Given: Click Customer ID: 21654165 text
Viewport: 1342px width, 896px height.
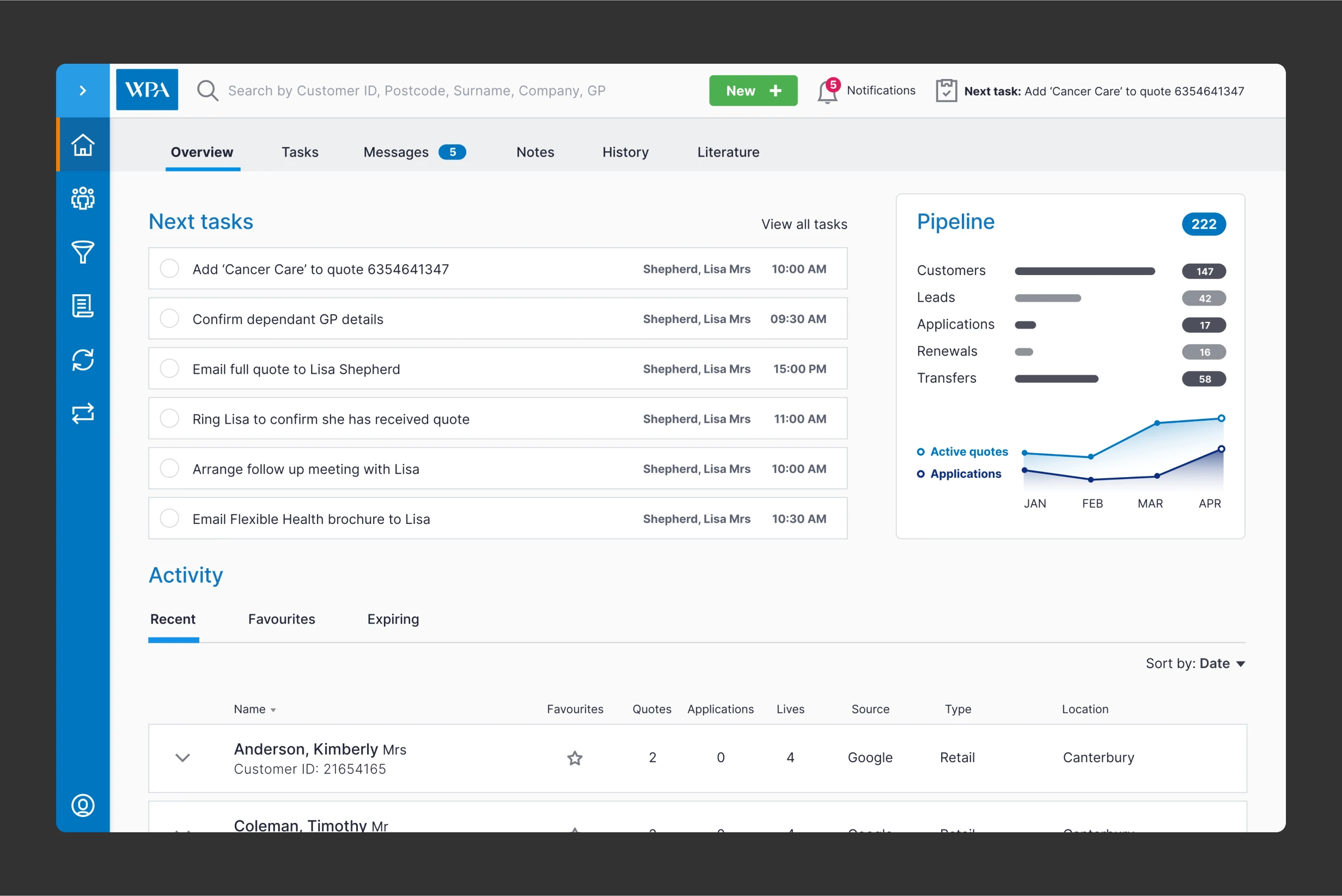Looking at the screenshot, I should click(x=310, y=769).
